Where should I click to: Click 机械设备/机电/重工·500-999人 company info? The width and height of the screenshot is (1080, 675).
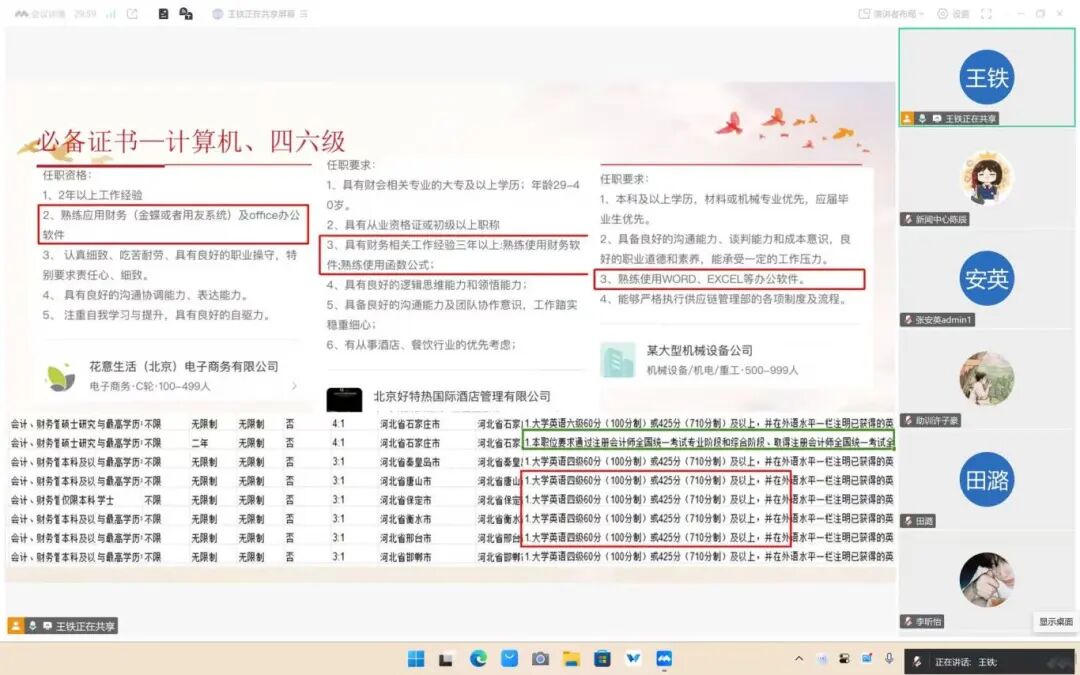pyautogui.click(x=723, y=370)
